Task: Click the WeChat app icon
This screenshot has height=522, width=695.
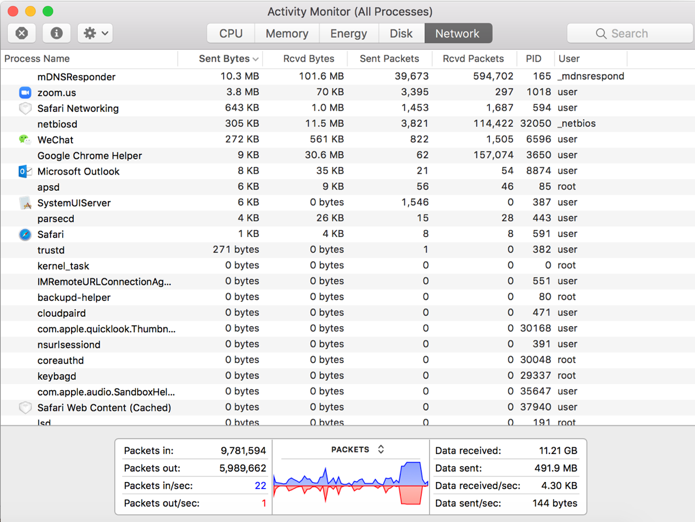Action: tap(25, 140)
